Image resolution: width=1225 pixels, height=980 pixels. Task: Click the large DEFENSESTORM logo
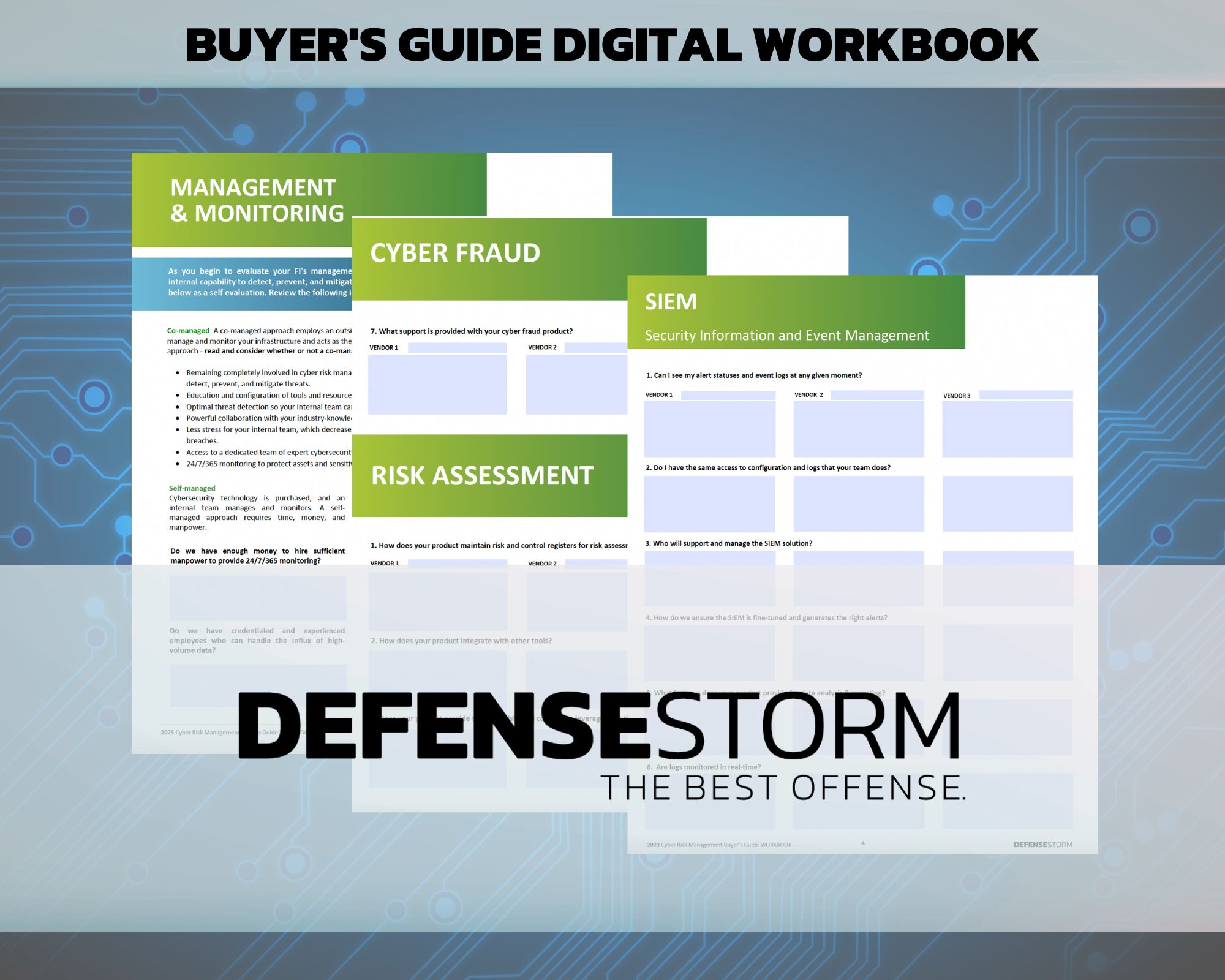(599, 726)
